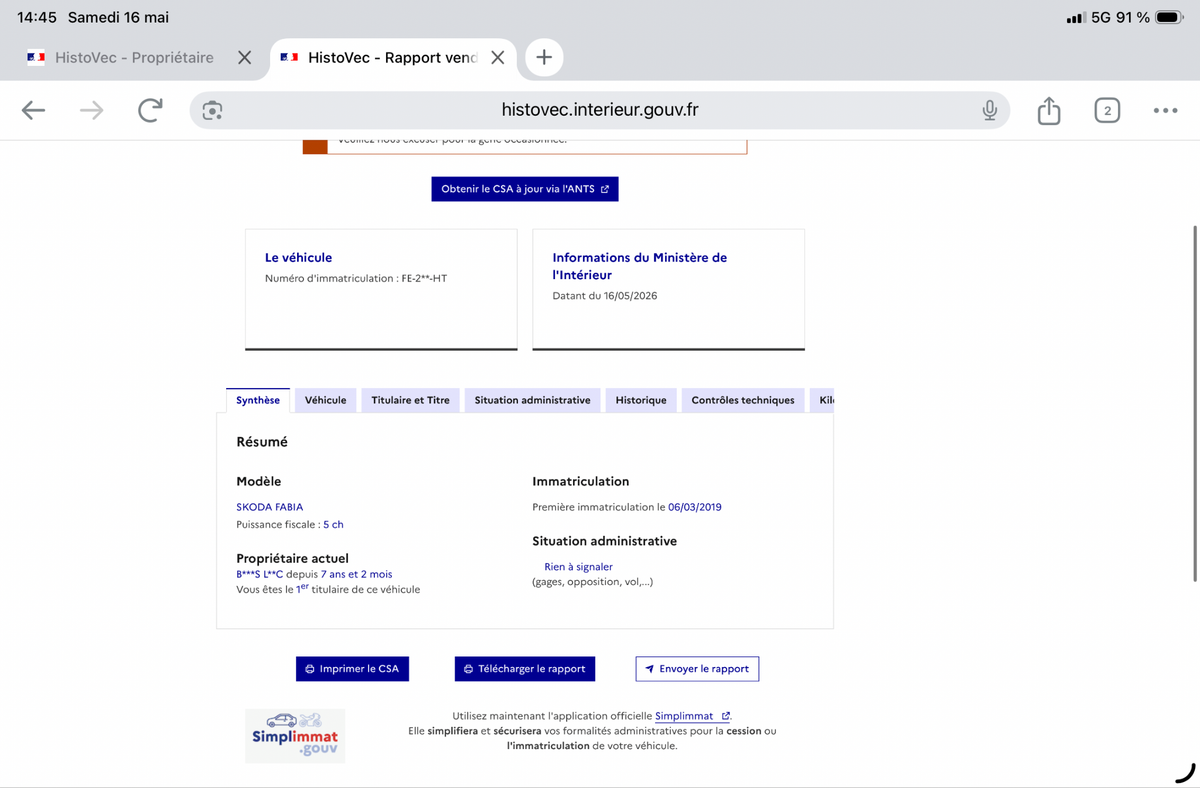Close the HistoVec - Rapport vendeur tab

click(x=497, y=58)
